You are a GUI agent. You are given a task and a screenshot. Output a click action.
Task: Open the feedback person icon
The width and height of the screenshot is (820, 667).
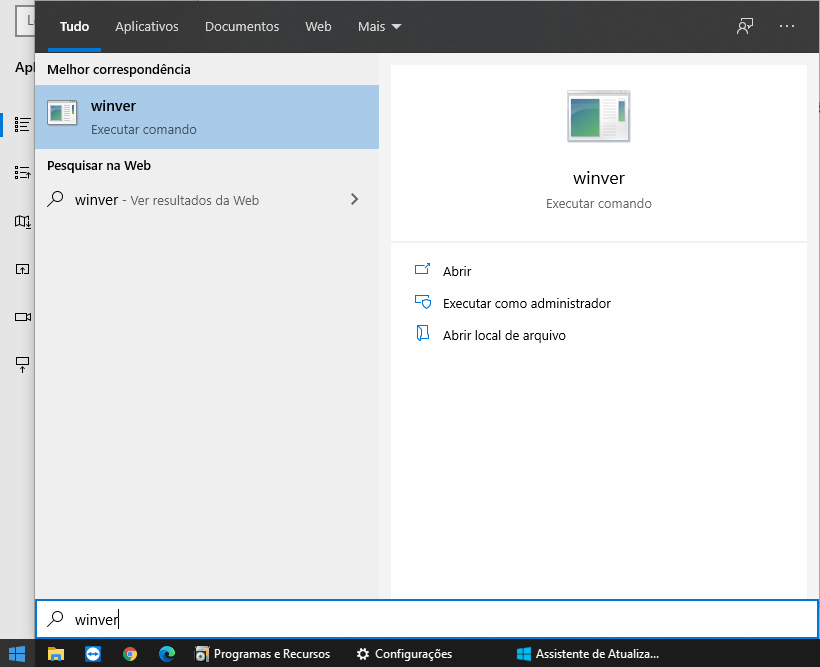click(745, 26)
